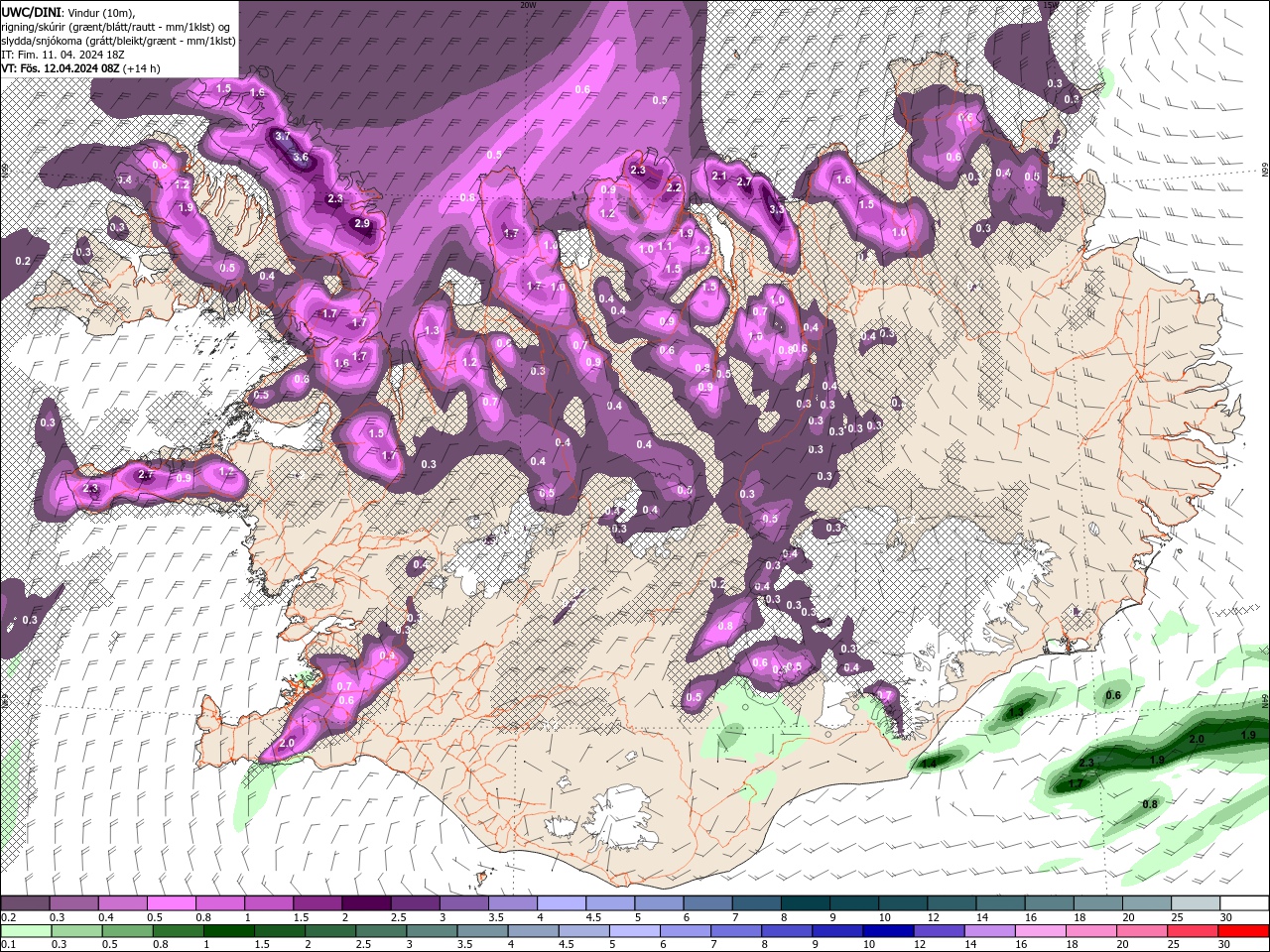Pick the lavender 4–4.5 swatch in the upper scale
Viewport: 1270px width, 952px height.
pyautogui.click(x=561, y=903)
